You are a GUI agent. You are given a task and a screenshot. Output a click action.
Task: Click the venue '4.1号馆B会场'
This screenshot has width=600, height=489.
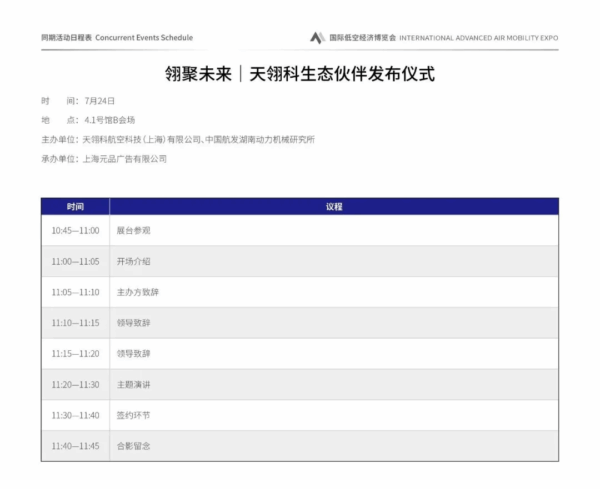pyautogui.click(x=109, y=120)
